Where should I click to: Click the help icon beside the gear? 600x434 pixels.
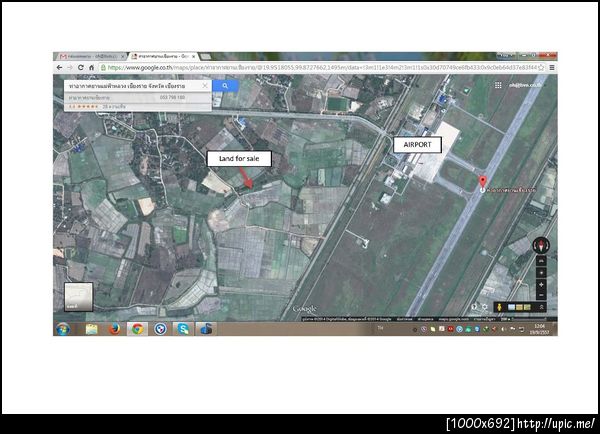pyautogui.click(x=474, y=307)
